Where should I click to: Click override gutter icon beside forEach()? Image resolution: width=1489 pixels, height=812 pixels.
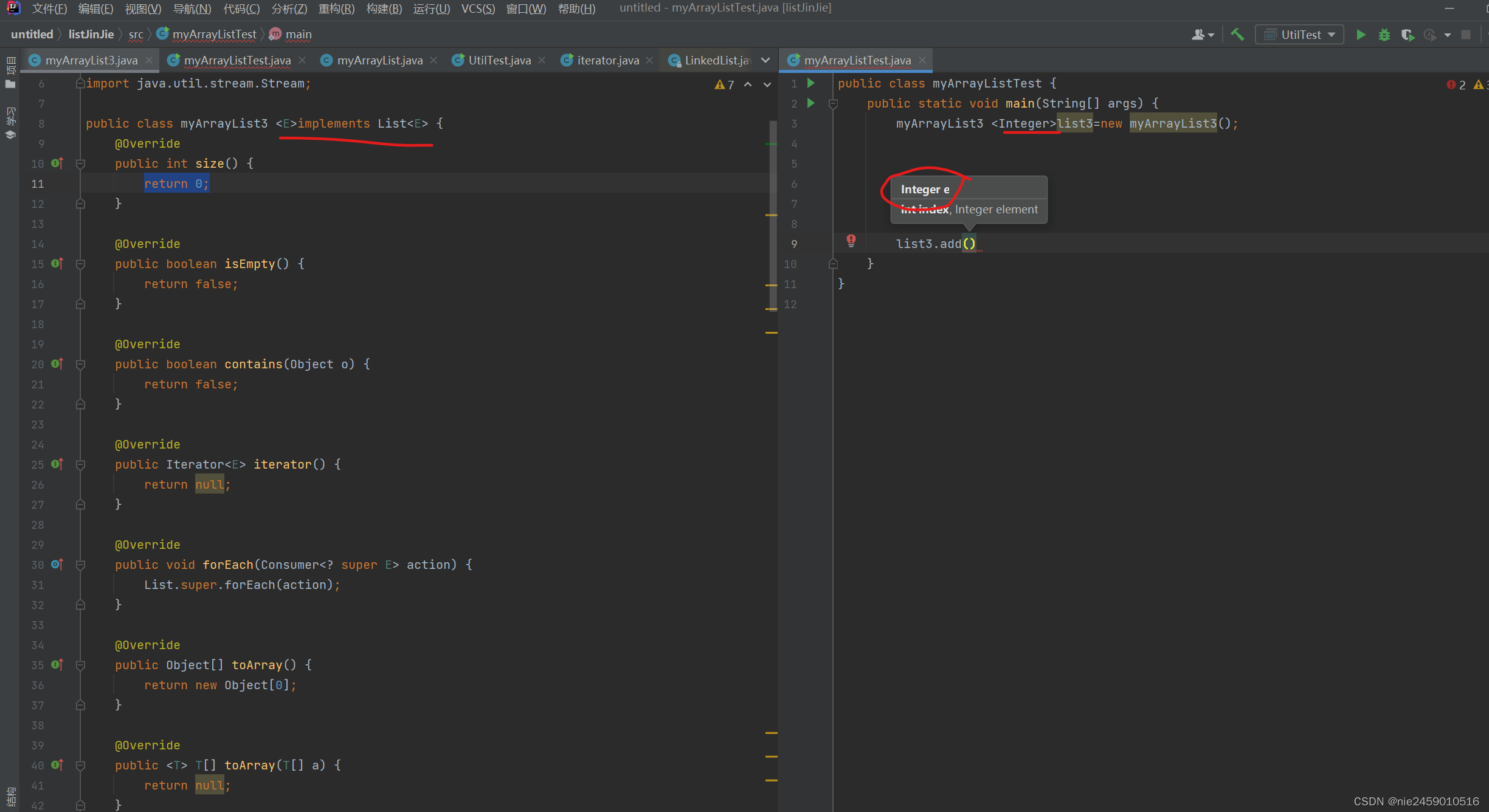coord(57,564)
